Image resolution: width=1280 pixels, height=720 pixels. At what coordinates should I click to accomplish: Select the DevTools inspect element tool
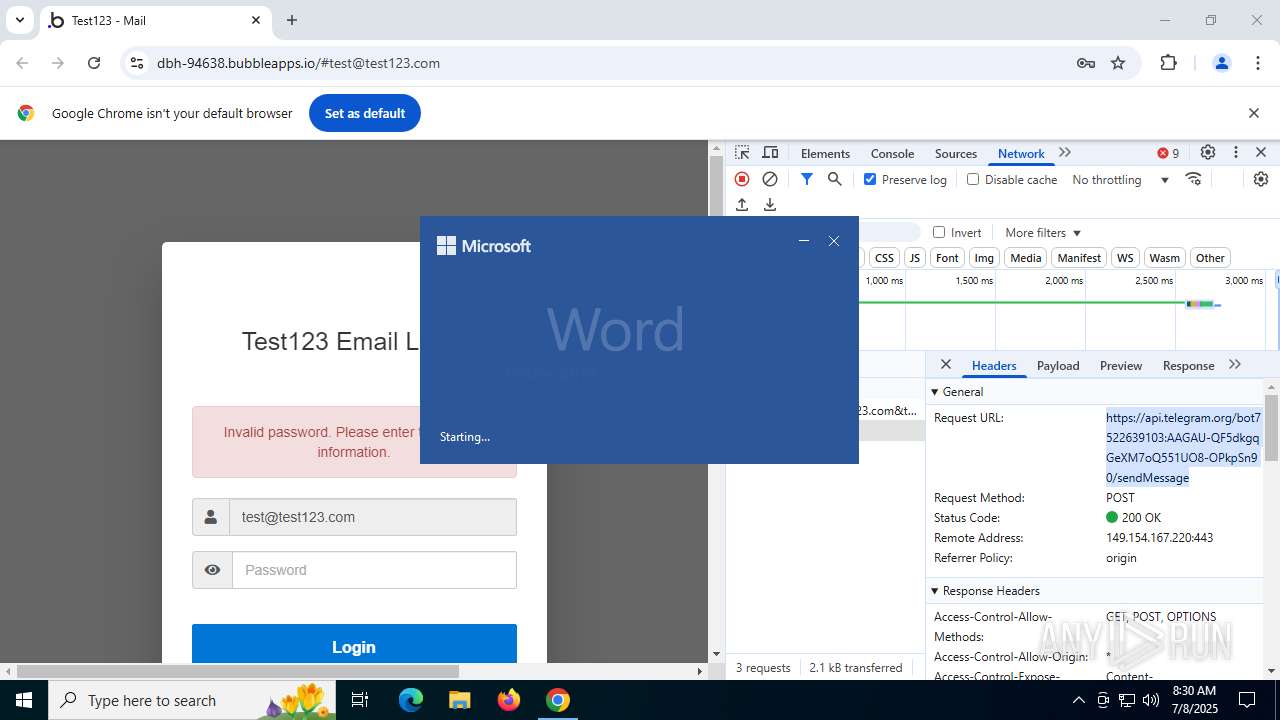coord(742,153)
